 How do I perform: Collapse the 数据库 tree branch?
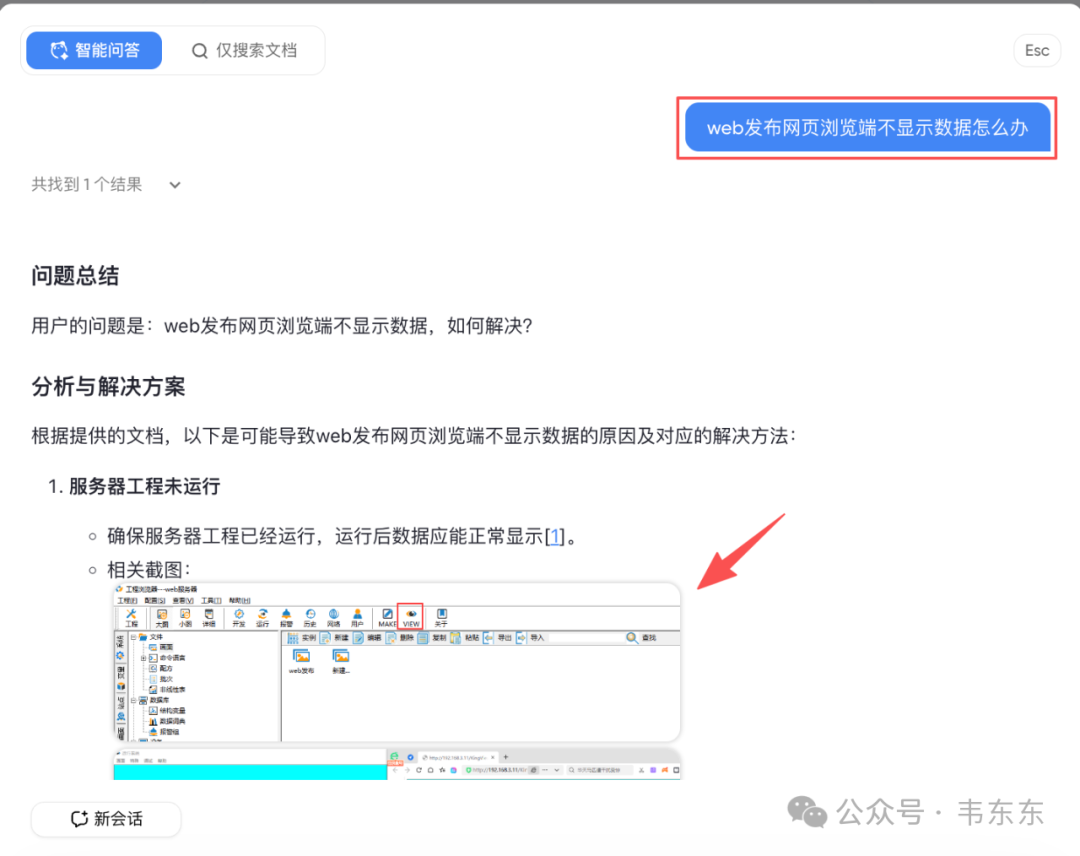(134, 700)
